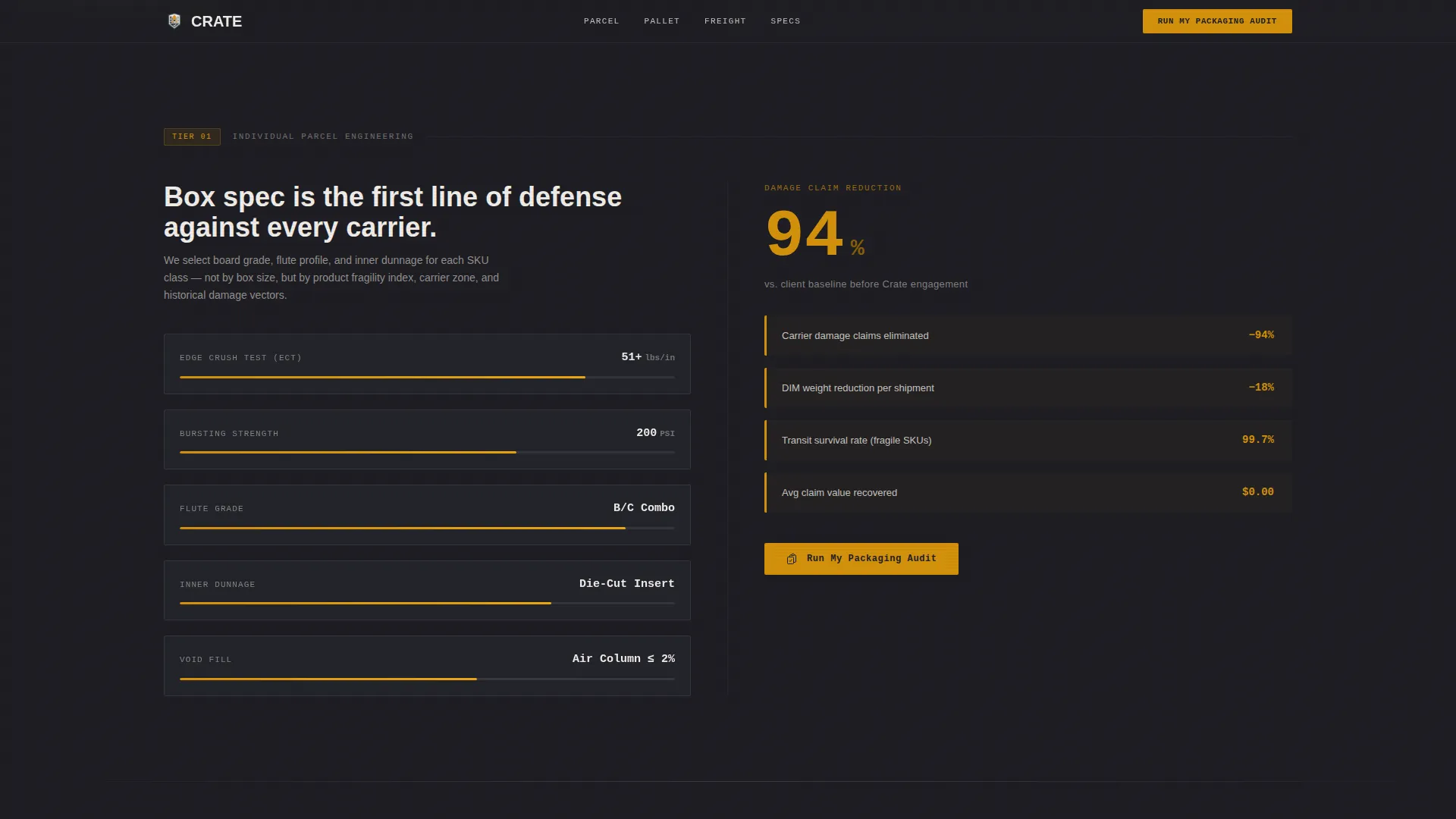The width and height of the screenshot is (1456, 819).
Task: Click the Flute Grade progress bar
Action: pos(427,528)
